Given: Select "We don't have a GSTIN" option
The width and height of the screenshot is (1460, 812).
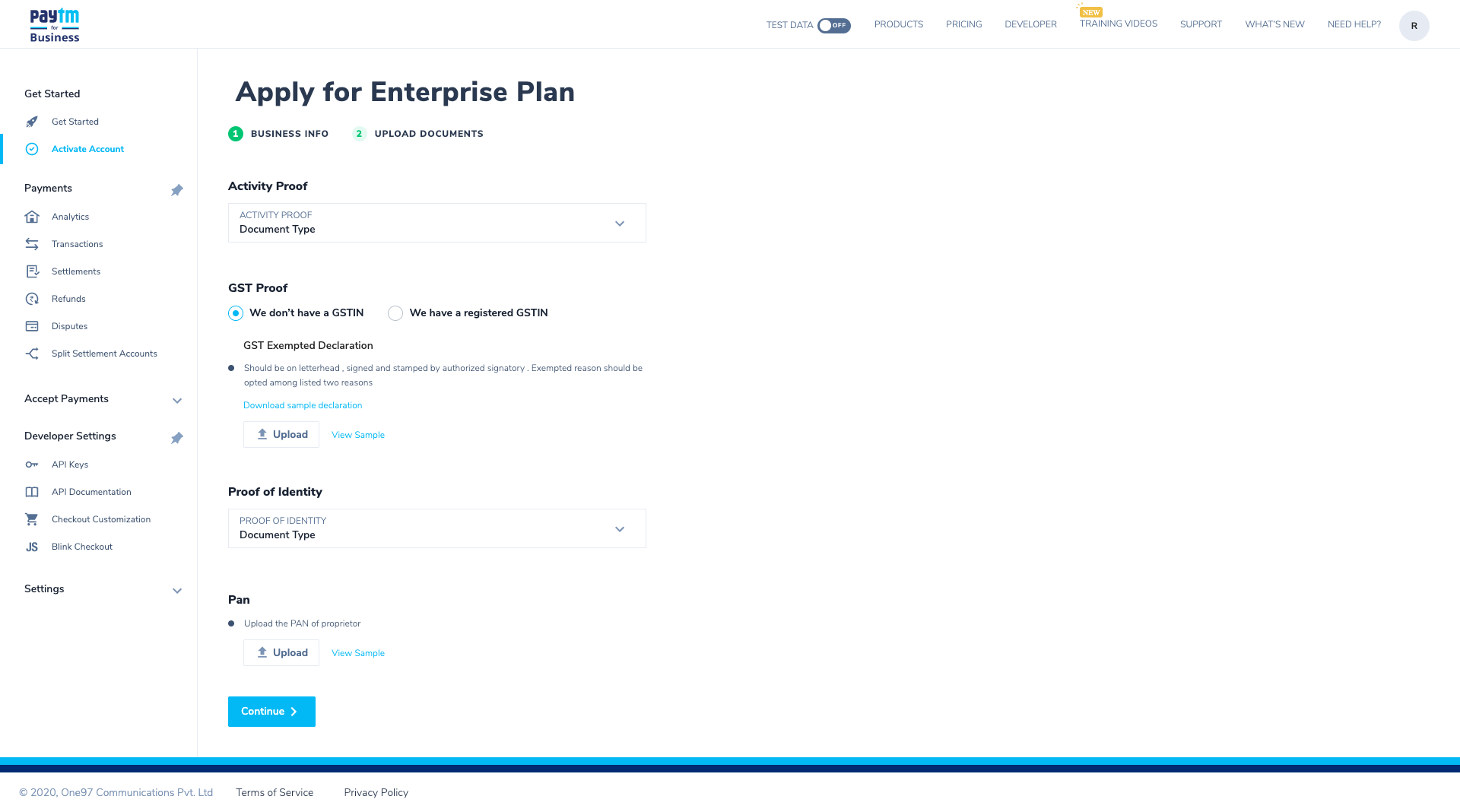Looking at the screenshot, I should 236,313.
